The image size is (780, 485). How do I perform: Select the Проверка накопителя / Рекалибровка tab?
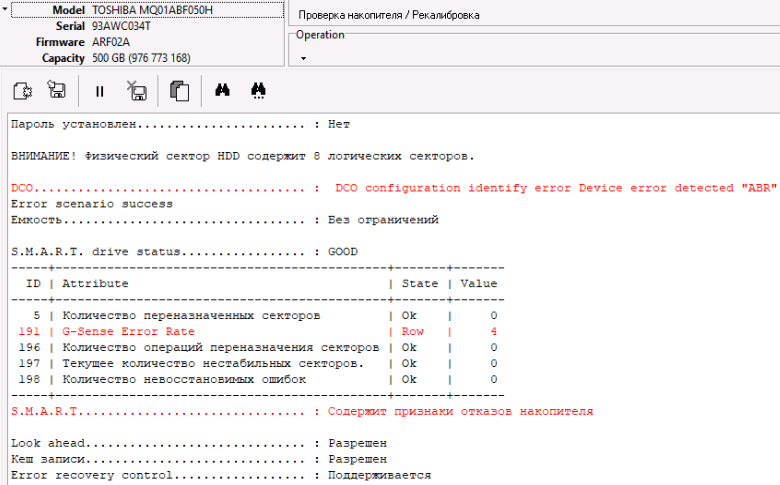[389, 15]
